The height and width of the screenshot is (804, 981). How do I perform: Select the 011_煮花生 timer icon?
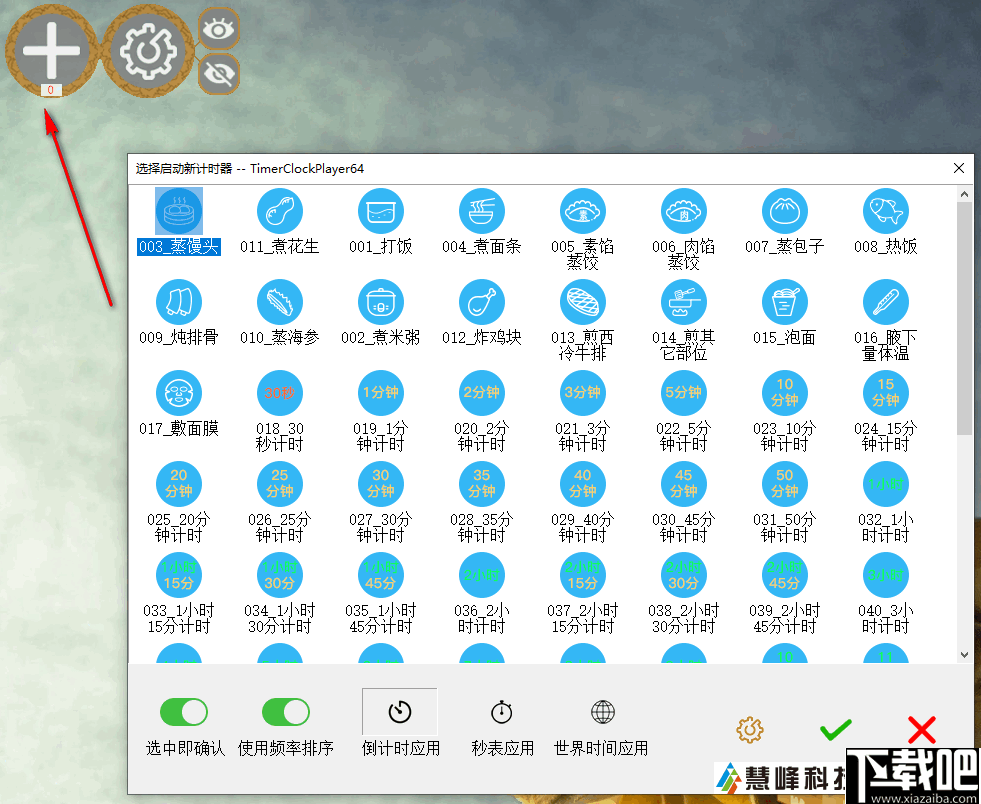[x=279, y=211]
